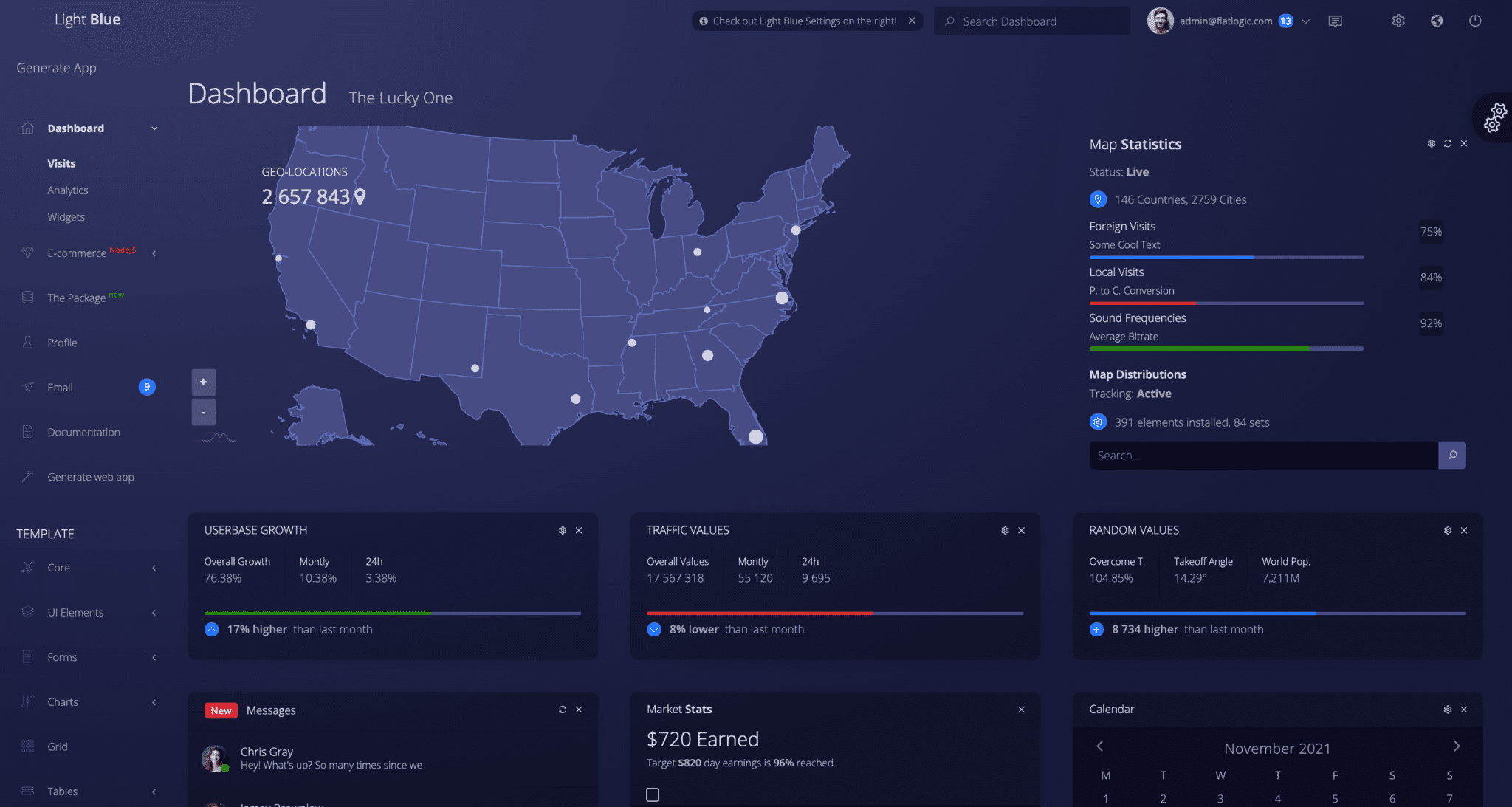Screen dimensions: 1512x807
Task: Click the header settings gear icon
Action: pos(1398,21)
